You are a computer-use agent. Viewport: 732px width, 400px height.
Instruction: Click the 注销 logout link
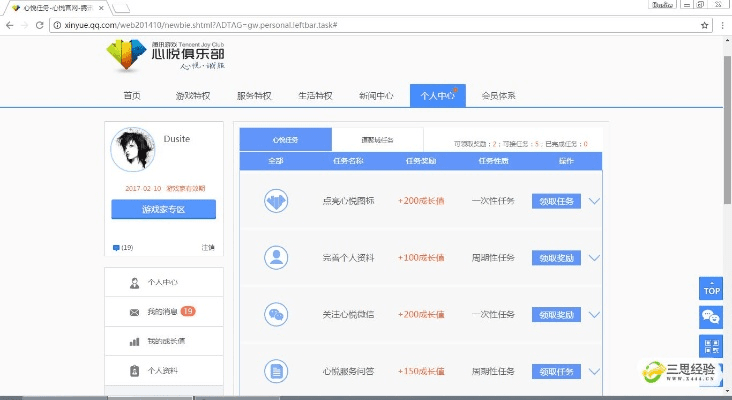click(208, 248)
